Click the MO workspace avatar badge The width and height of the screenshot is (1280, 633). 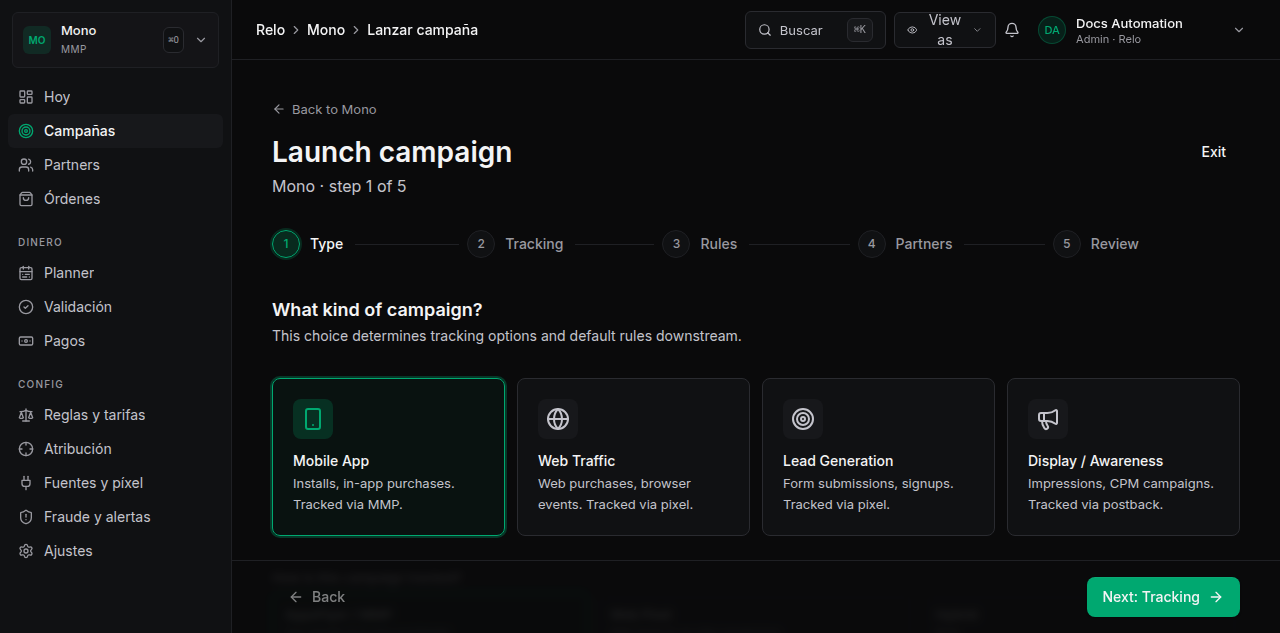coord(37,40)
